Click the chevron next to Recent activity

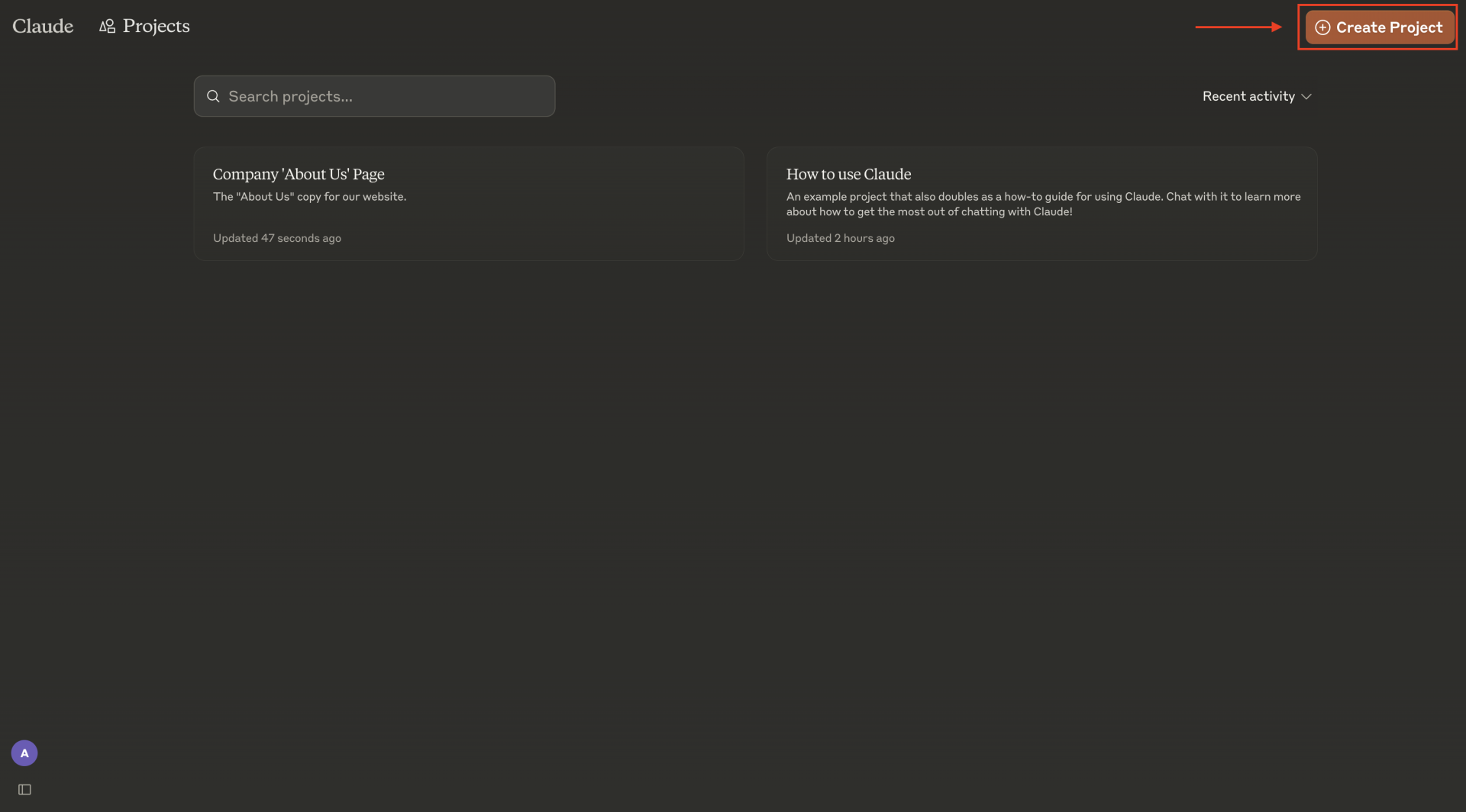coord(1306,96)
